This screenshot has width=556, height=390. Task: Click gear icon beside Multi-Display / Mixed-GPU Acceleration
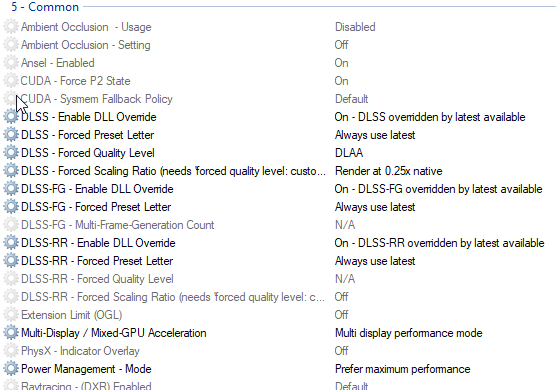tap(11, 333)
